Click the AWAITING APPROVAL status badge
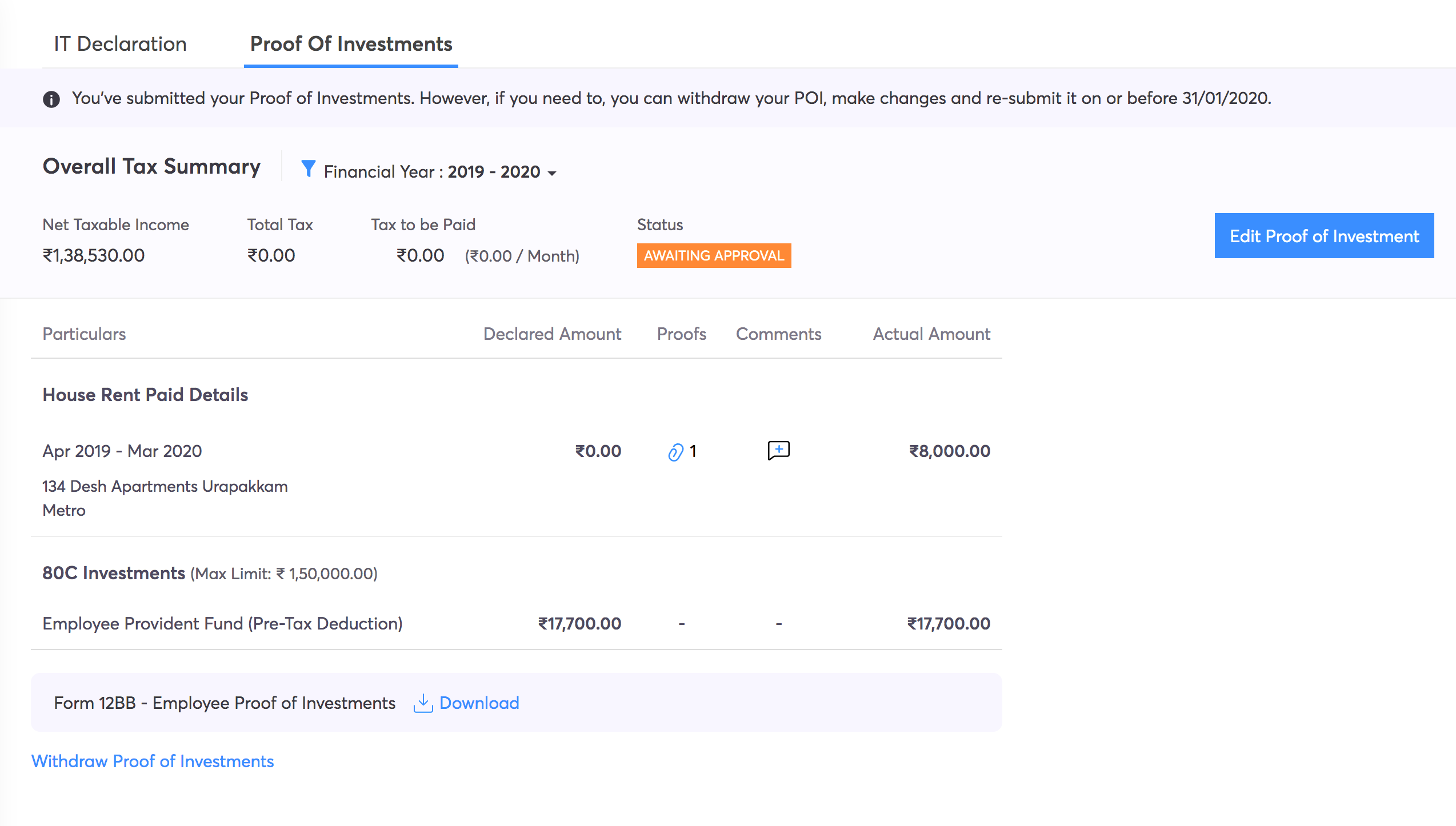The height and width of the screenshot is (826, 1456). click(x=714, y=255)
